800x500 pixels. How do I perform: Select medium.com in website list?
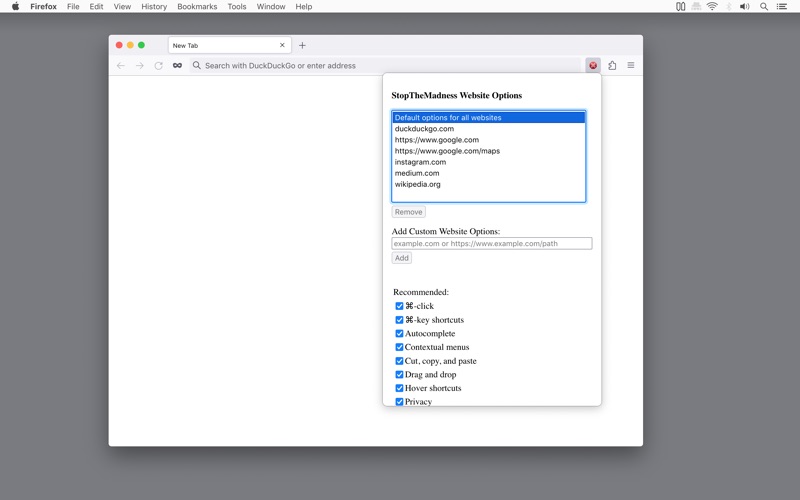point(489,173)
